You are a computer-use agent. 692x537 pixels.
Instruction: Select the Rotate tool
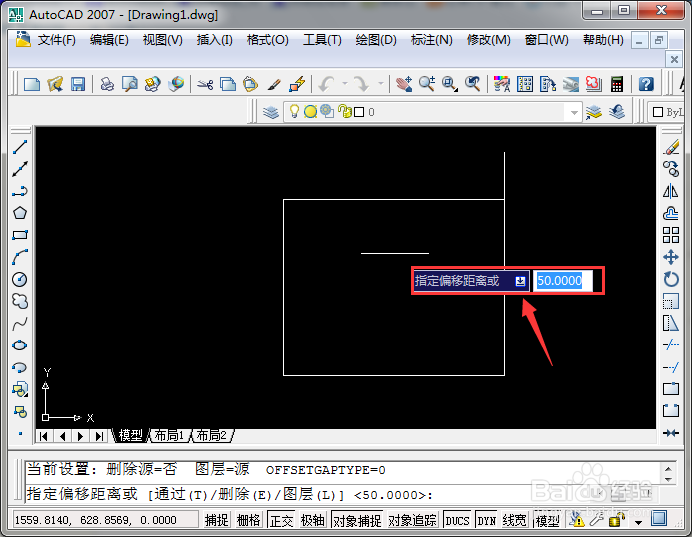pyautogui.click(x=671, y=279)
